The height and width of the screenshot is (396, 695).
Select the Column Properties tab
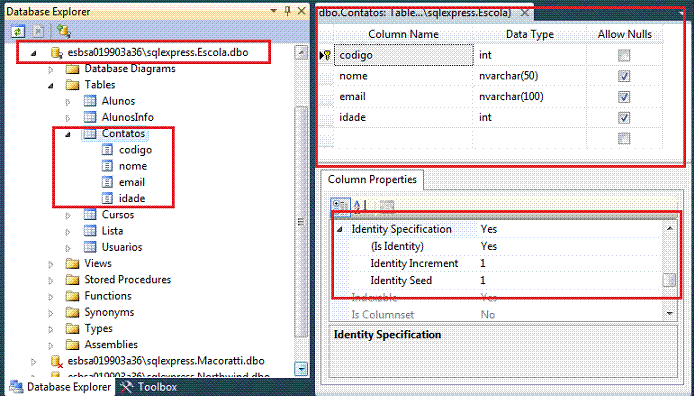coord(372,180)
